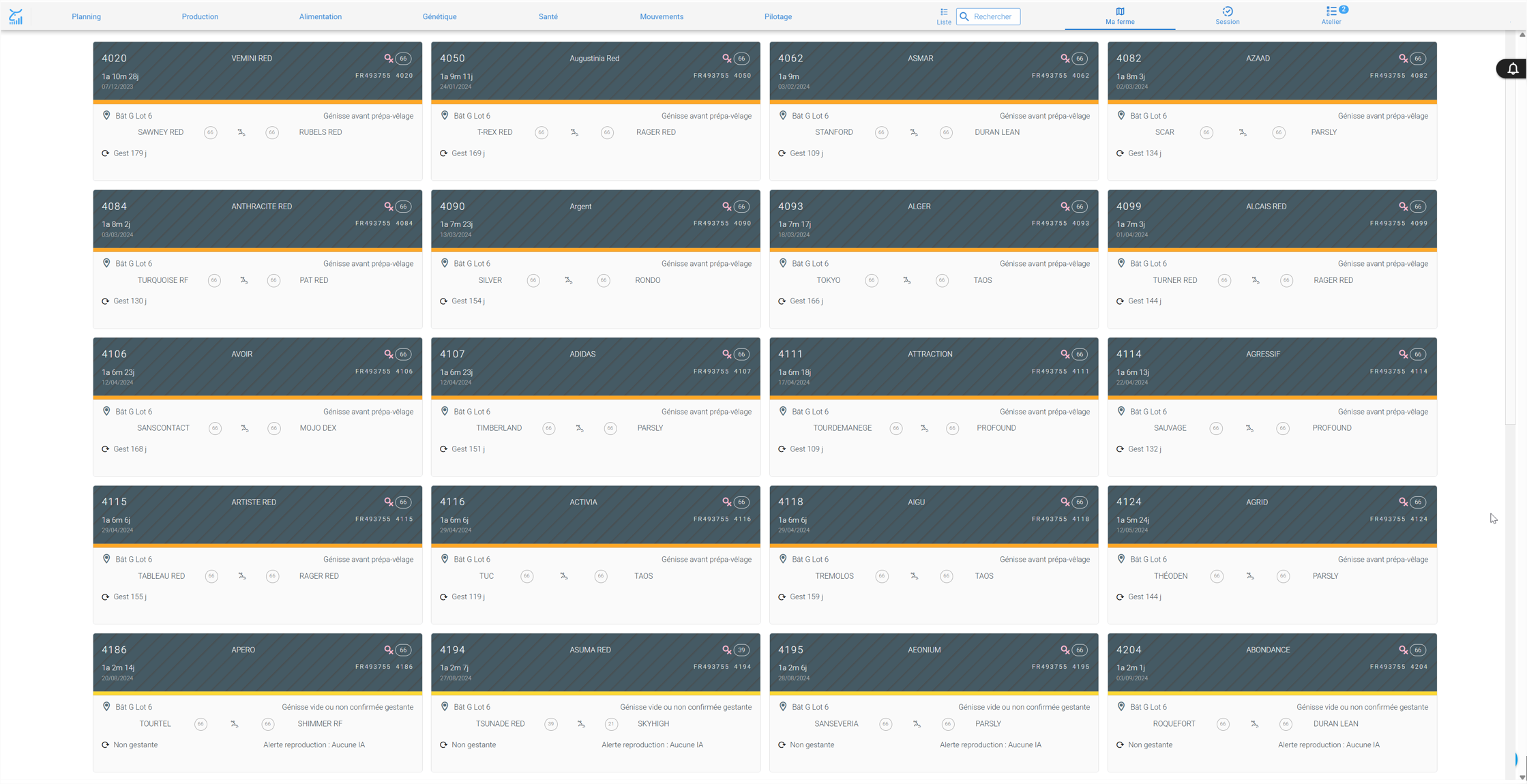Screen dimensions: 1527x784
Task: Click the gestation cycle icon on card 4082
Action: click(1120, 153)
